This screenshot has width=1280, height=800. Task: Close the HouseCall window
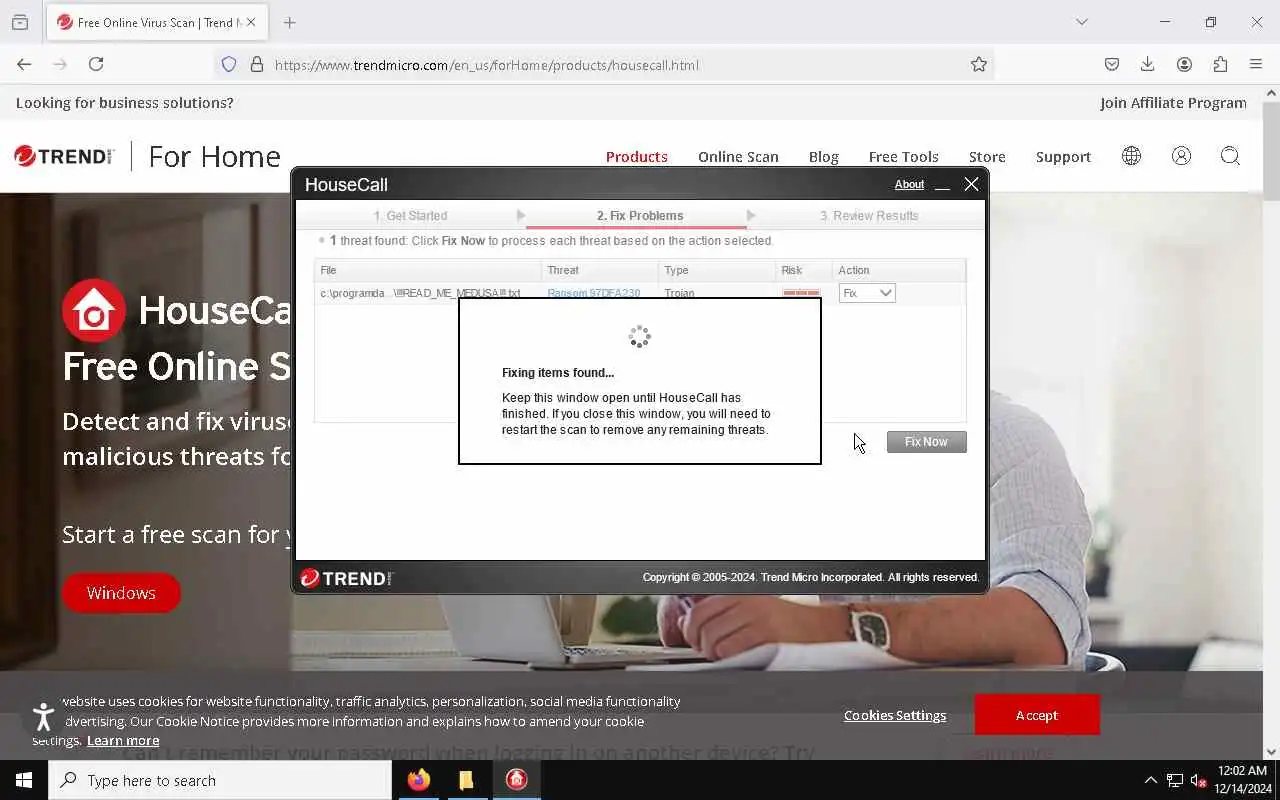(971, 184)
